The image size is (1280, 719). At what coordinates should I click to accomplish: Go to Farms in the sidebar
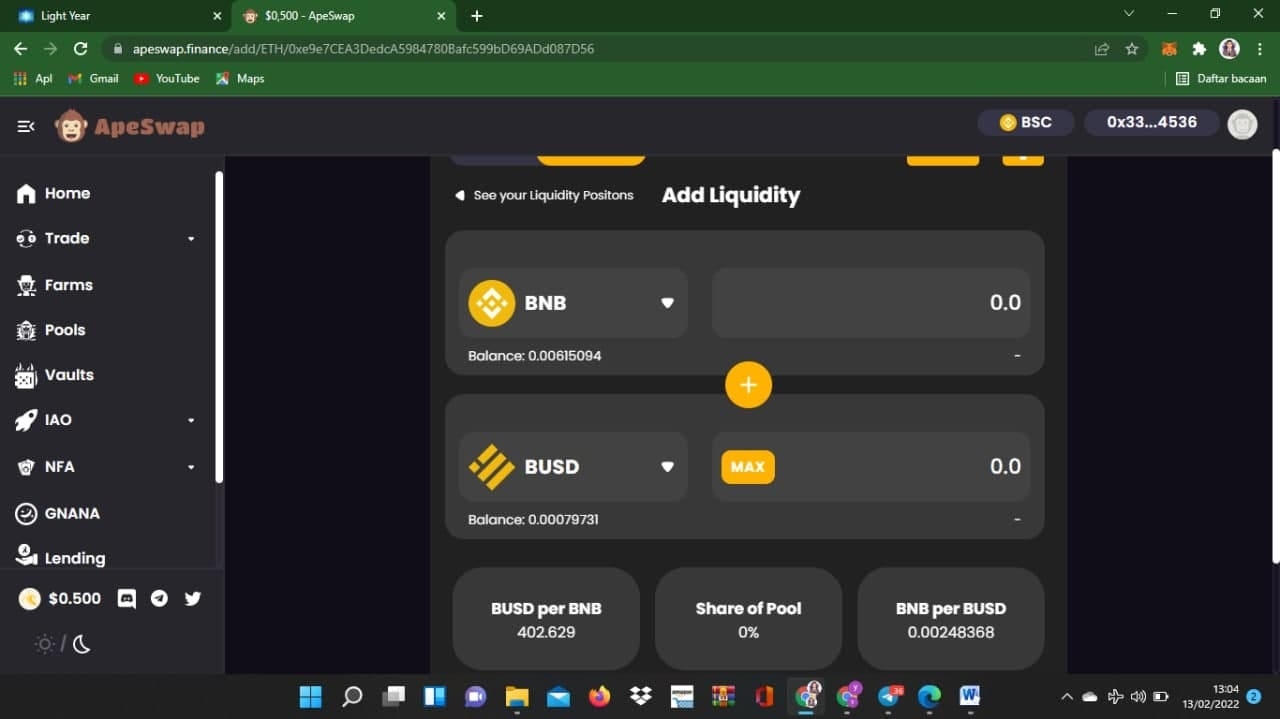coord(68,285)
